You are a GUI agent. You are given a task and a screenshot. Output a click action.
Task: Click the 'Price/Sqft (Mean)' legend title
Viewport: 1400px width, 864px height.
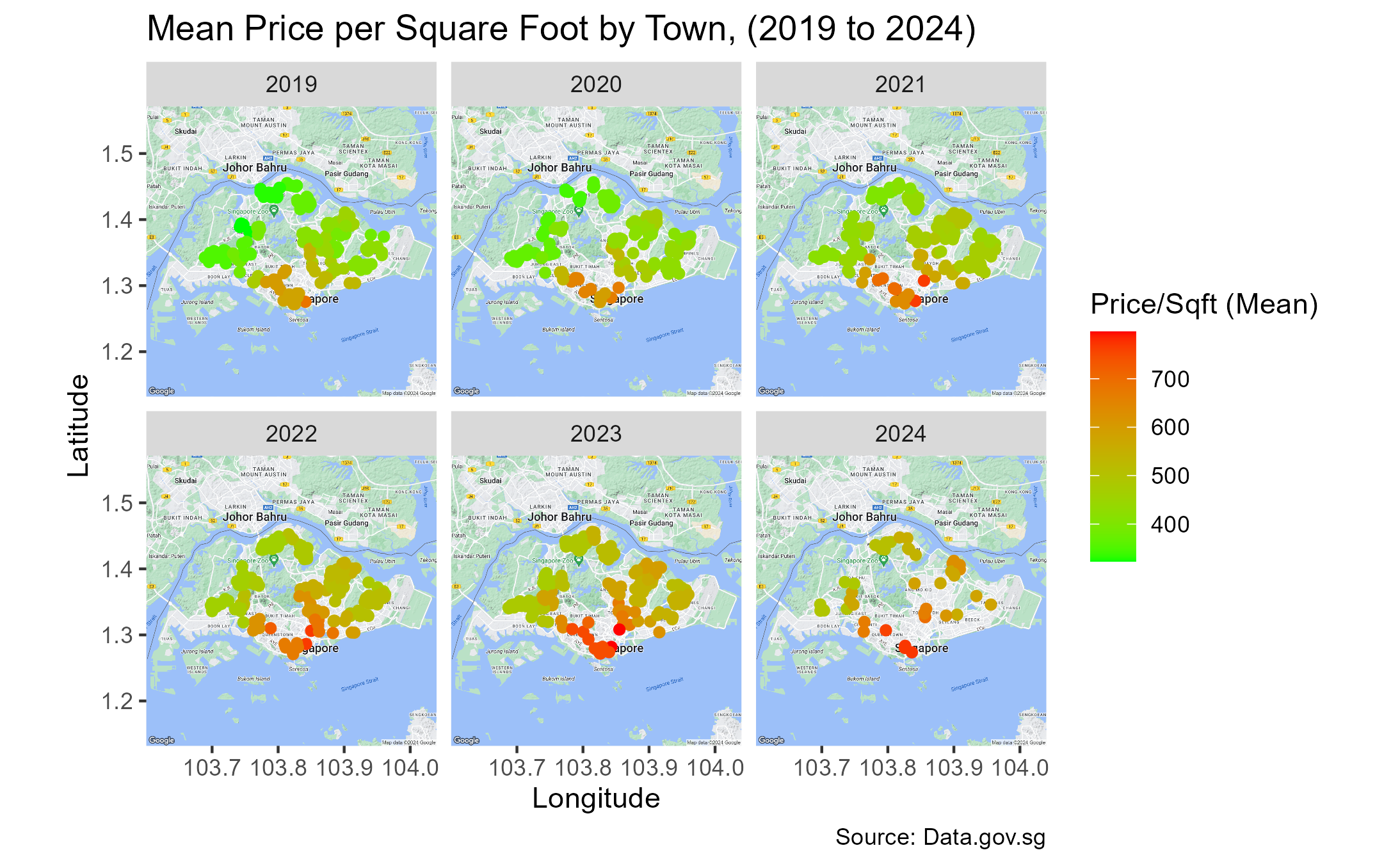click(1204, 304)
